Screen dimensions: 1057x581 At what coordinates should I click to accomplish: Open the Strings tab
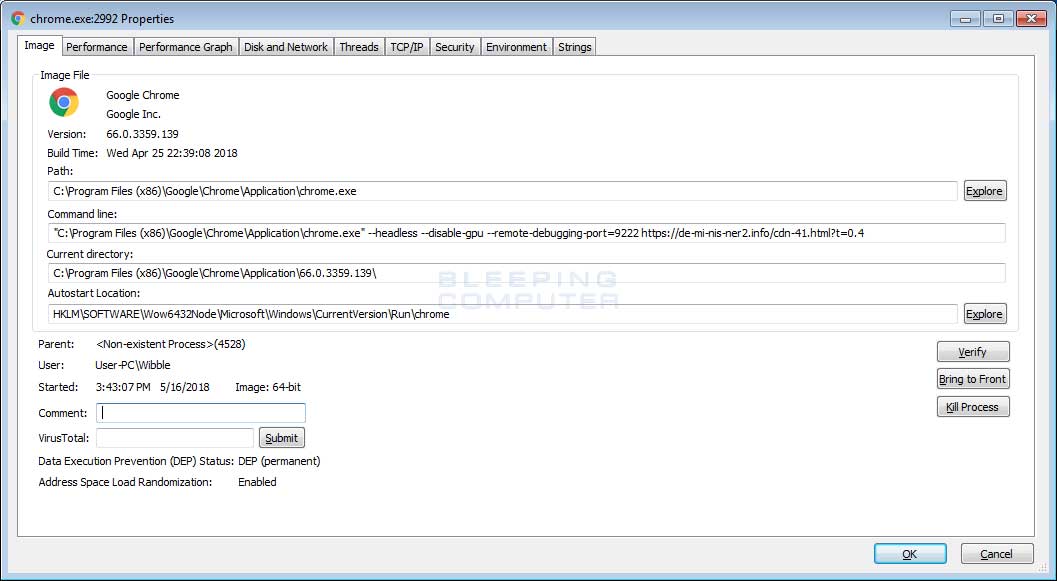(x=574, y=47)
